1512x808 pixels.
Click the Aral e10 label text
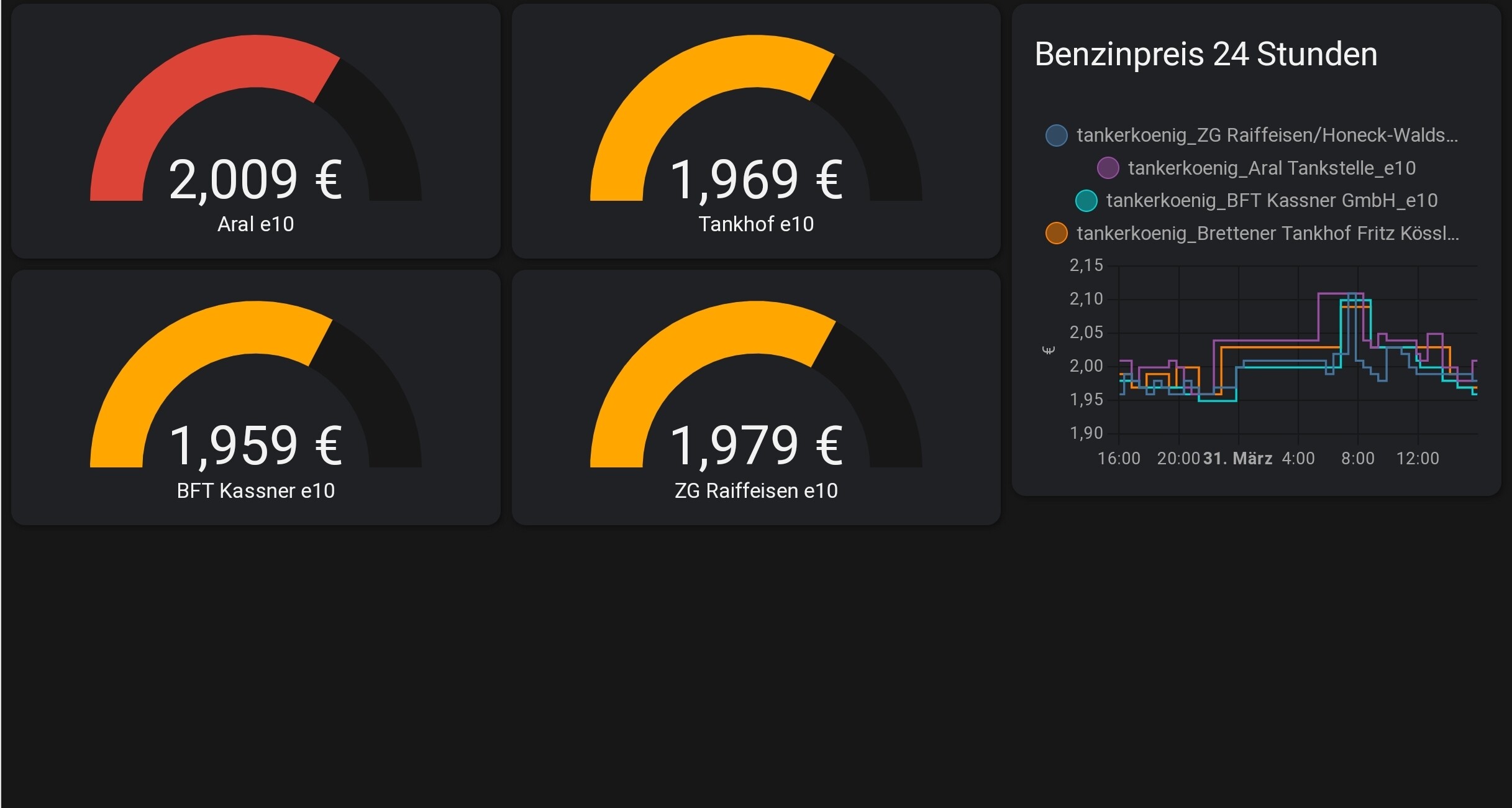point(255,224)
